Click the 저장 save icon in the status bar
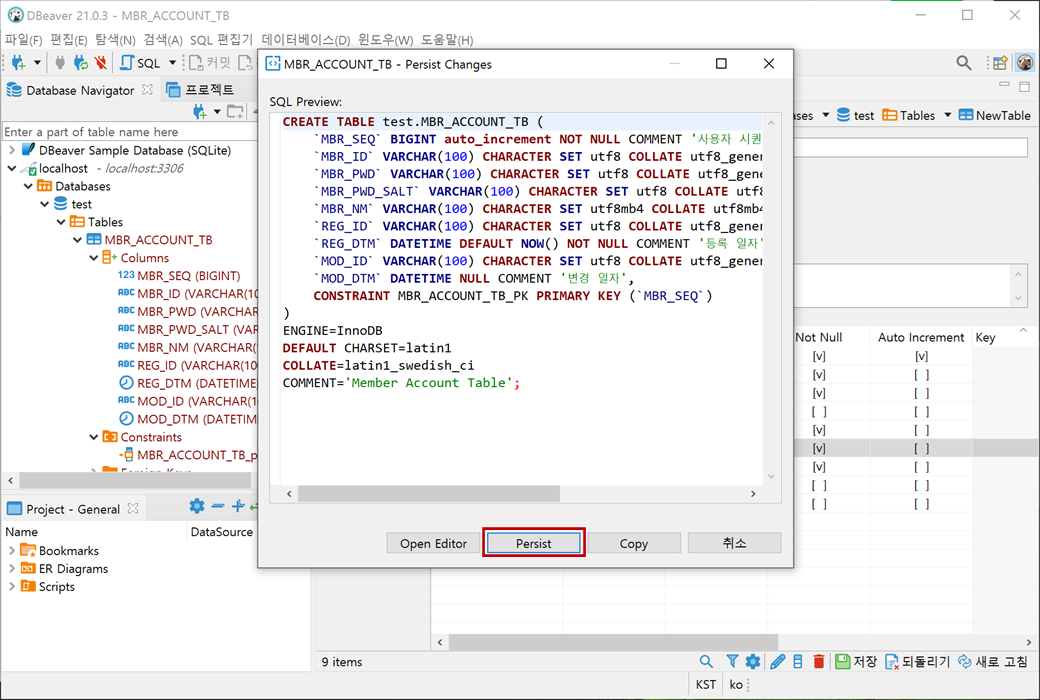Viewport: 1040px width, 700px height. click(x=843, y=661)
